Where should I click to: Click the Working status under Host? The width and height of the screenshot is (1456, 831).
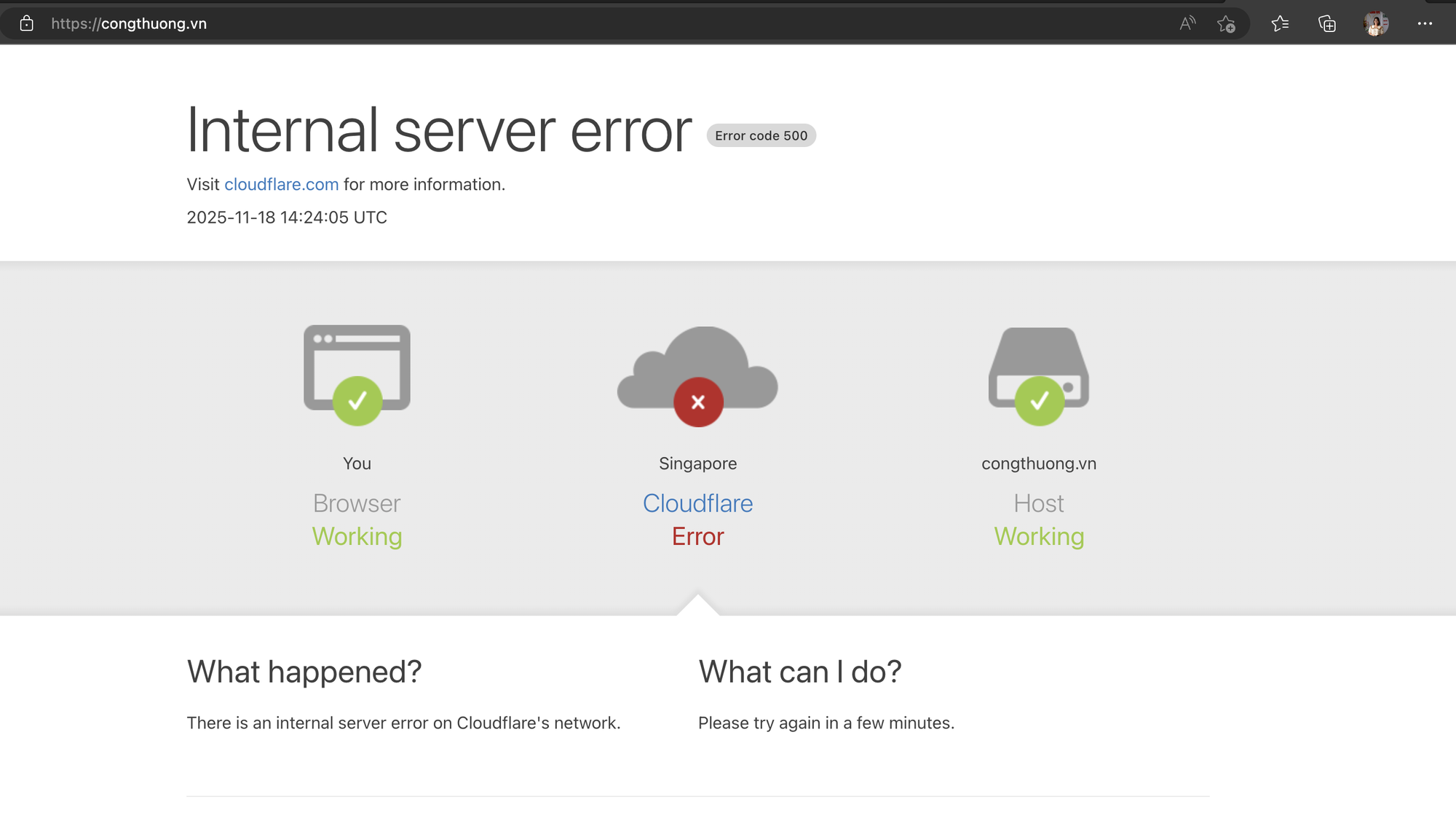click(1038, 536)
